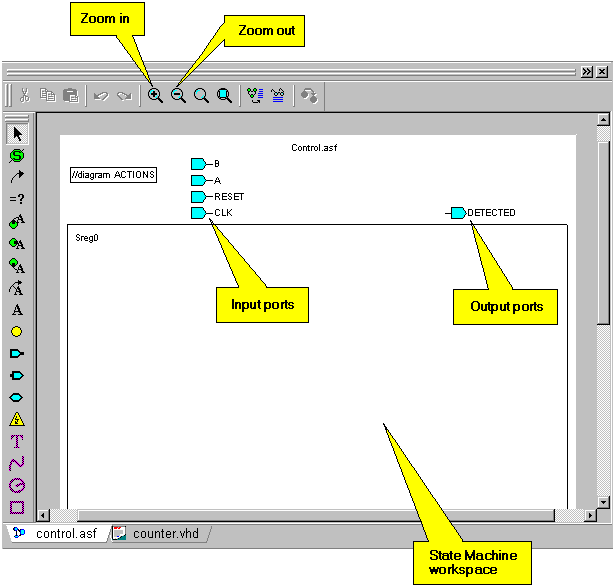Choose the magenta T text tool
616x588 pixels.
click(x=17, y=441)
